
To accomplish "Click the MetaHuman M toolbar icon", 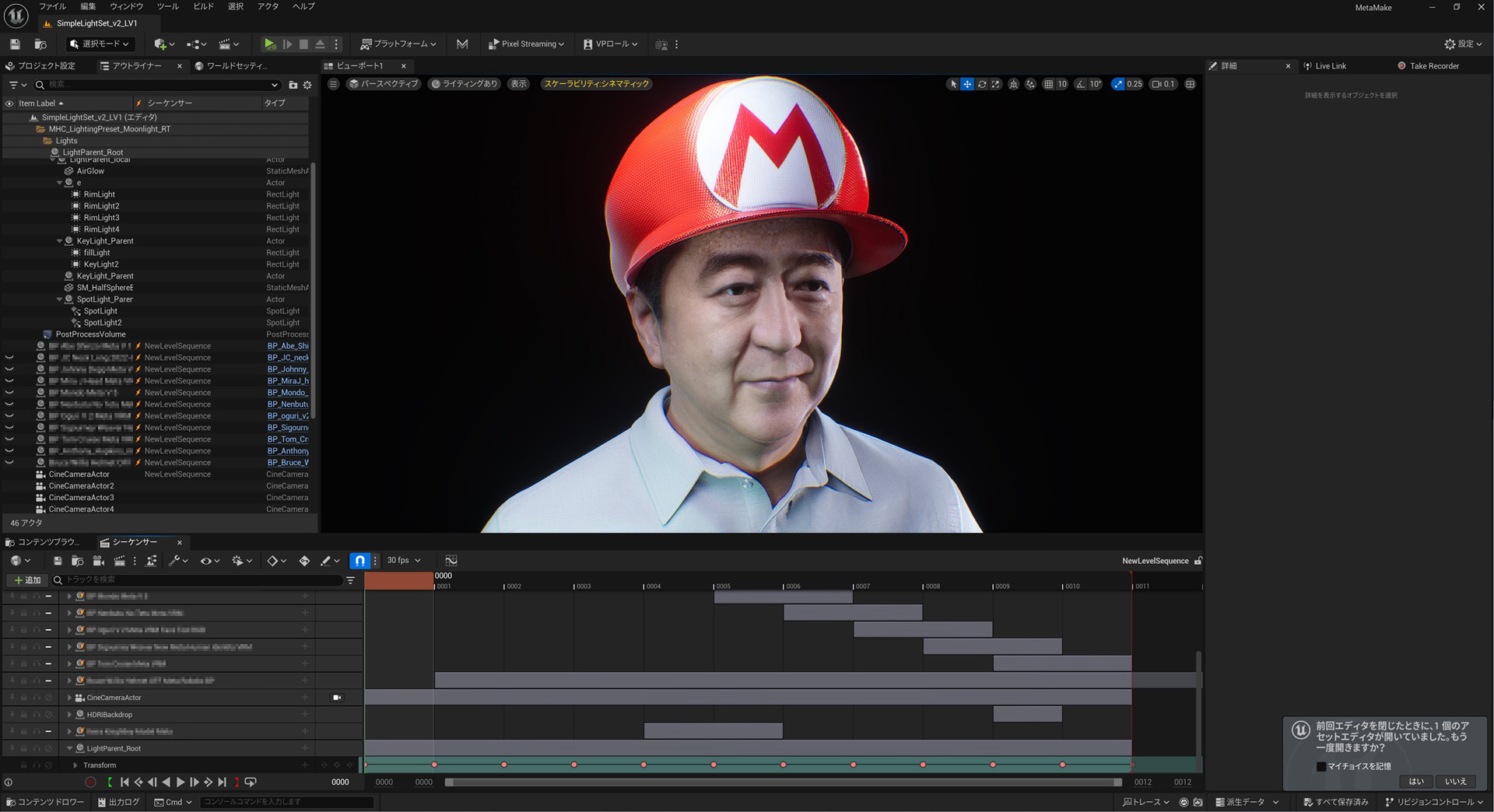I will click(462, 44).
